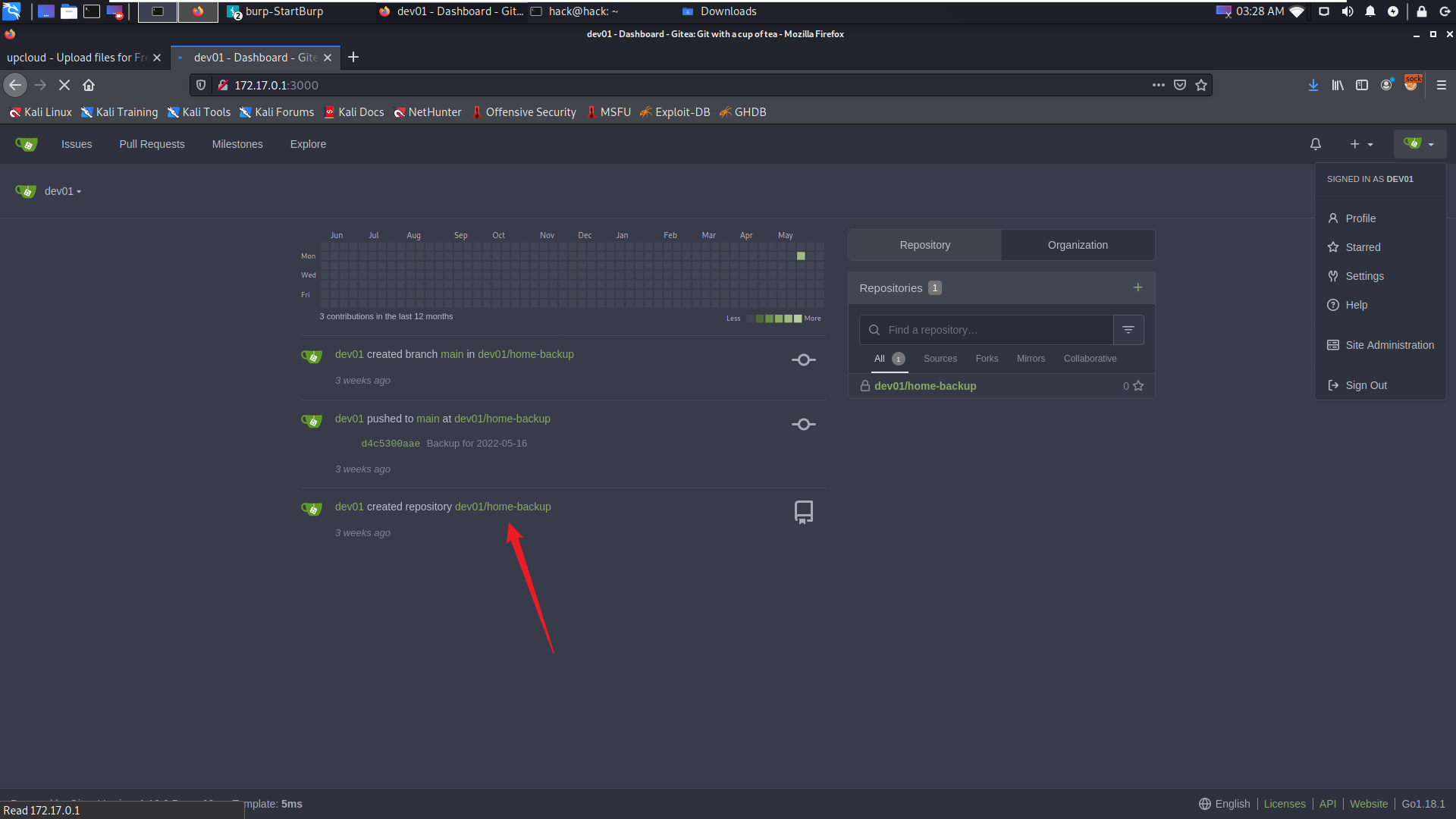Open FoxyProxy socks extension icon
1456x819 pixels.
(x=1412, y=83)
